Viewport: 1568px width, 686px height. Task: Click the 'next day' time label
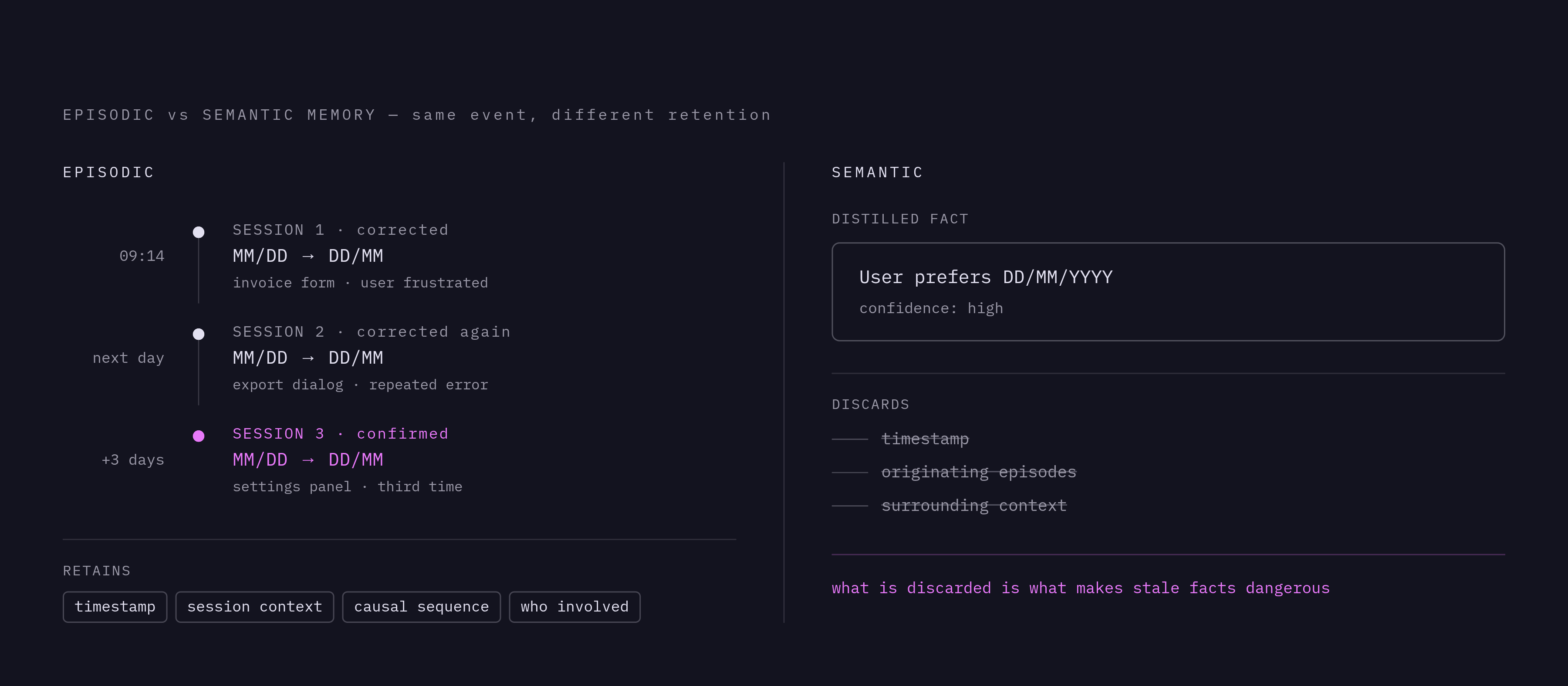[x=128, y=358]
